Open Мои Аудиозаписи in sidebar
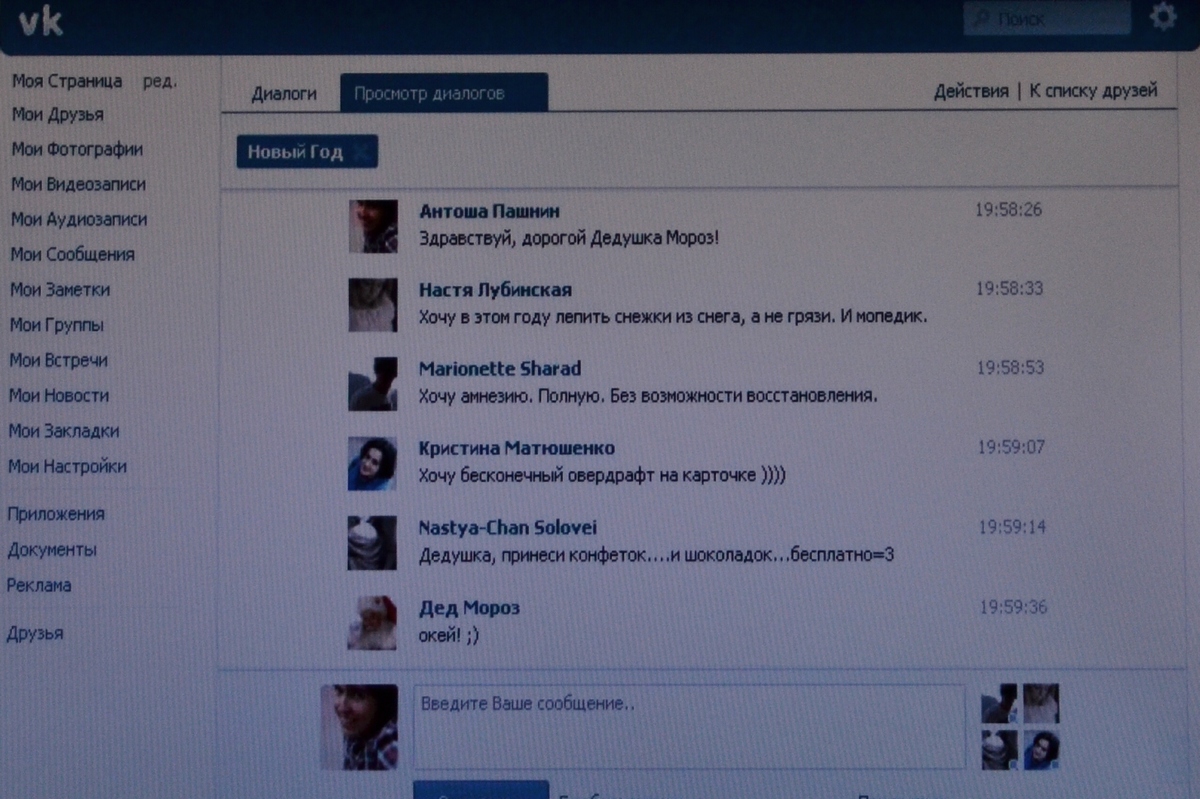The width and height of the screenshot is (1200, 799). coord(78,219)
